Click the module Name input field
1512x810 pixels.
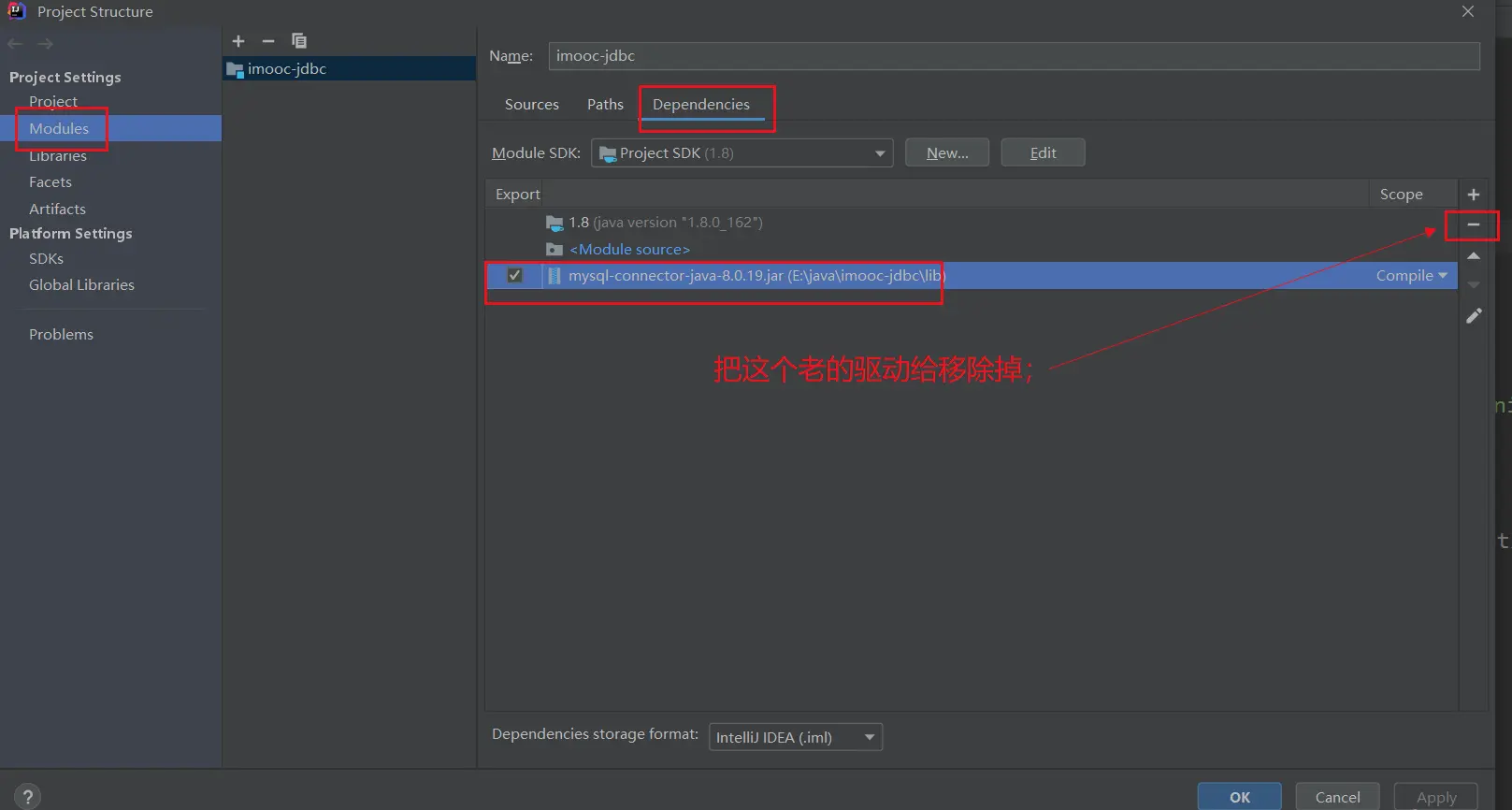1013,56
